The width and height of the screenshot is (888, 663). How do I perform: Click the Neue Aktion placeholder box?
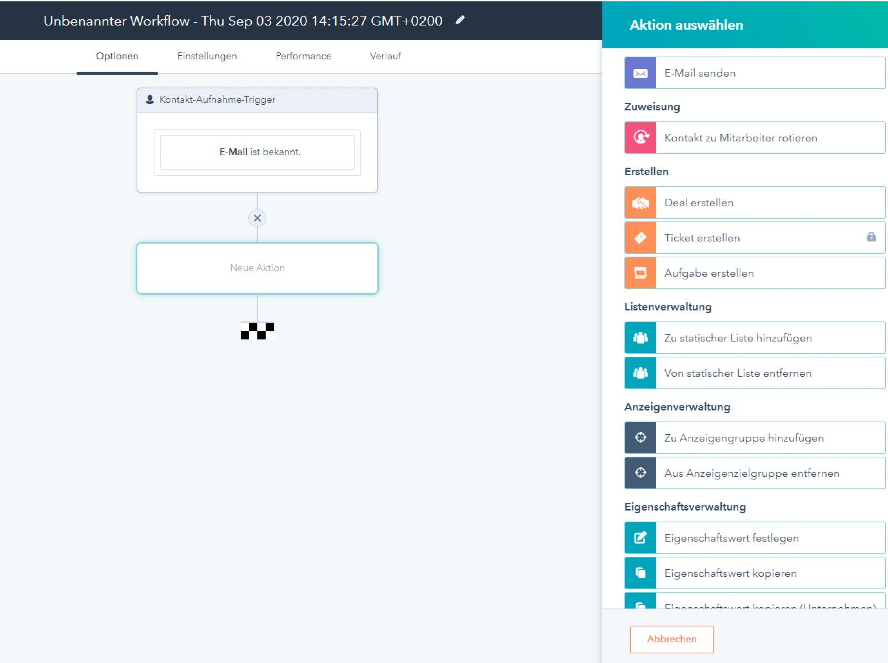tap(257, 268)
